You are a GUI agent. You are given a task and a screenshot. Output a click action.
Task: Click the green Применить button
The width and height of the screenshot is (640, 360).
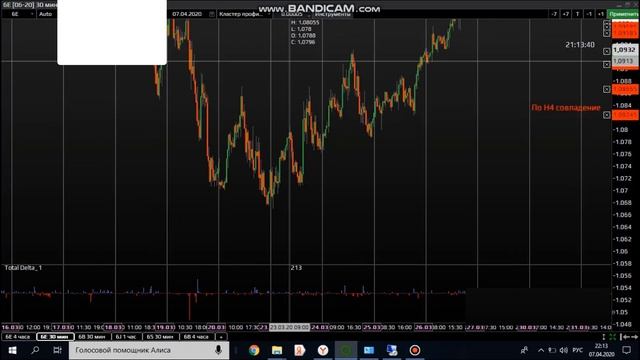(623, 14)
